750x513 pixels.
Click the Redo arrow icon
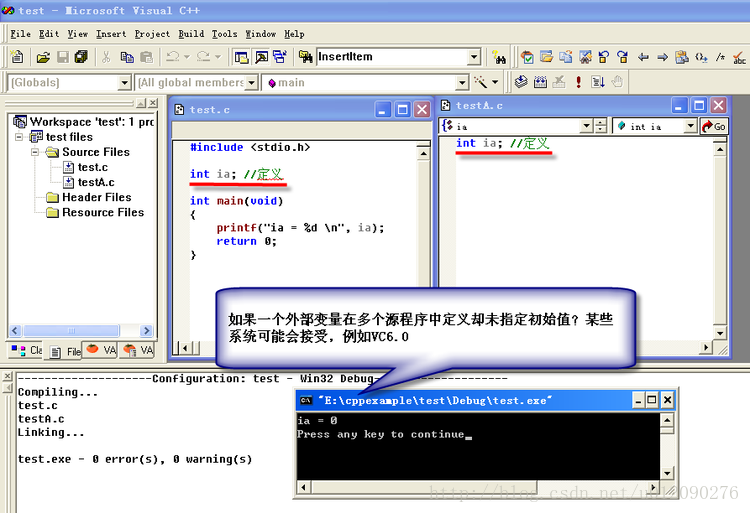coord(204,57)
